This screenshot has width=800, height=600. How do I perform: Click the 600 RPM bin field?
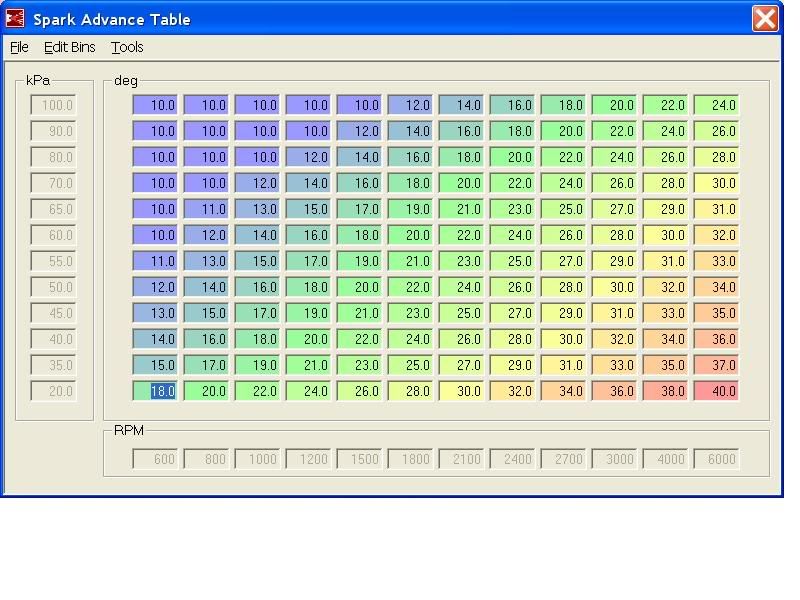156,459
